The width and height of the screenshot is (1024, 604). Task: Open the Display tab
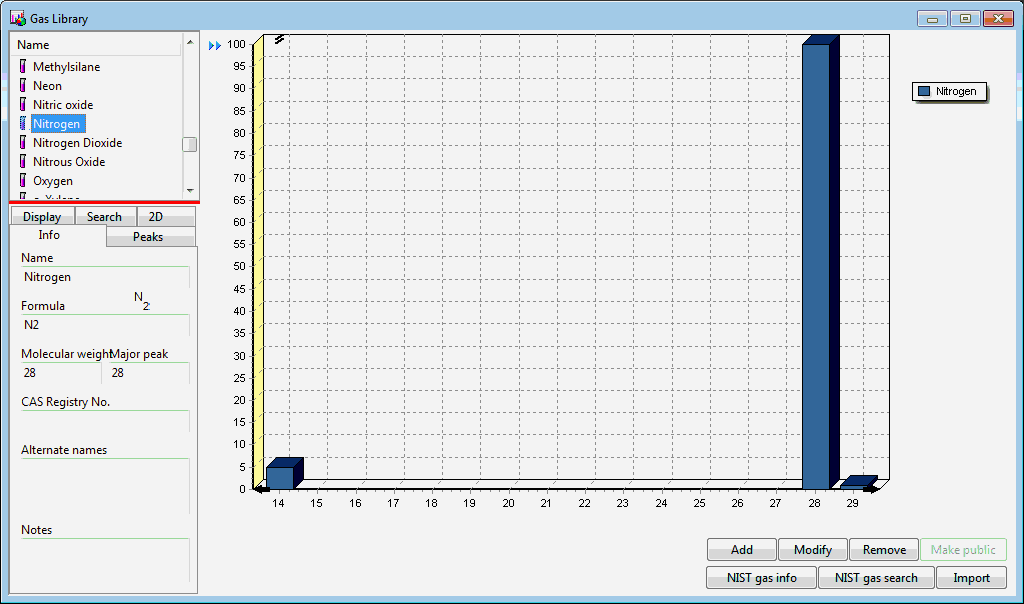[42, 217]
